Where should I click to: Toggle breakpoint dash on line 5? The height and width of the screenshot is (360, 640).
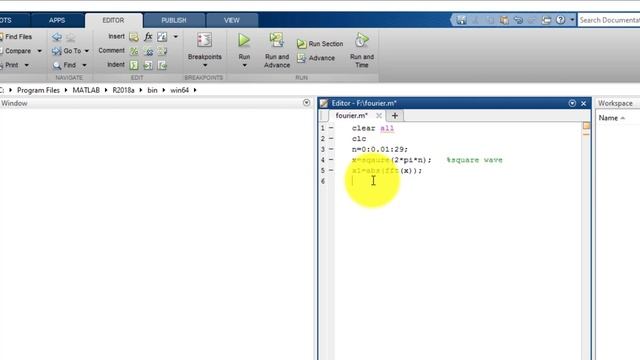[x=331, y=170]
